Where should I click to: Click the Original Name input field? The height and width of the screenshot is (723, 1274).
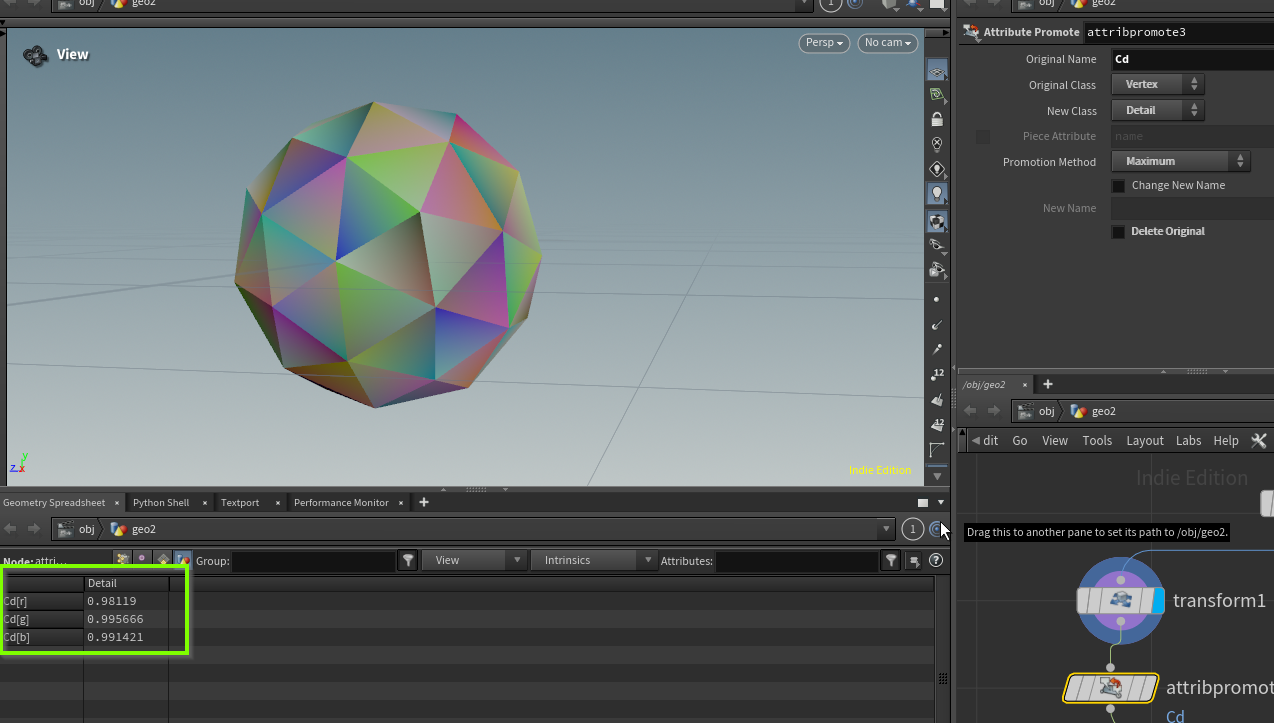(1192, 59)
